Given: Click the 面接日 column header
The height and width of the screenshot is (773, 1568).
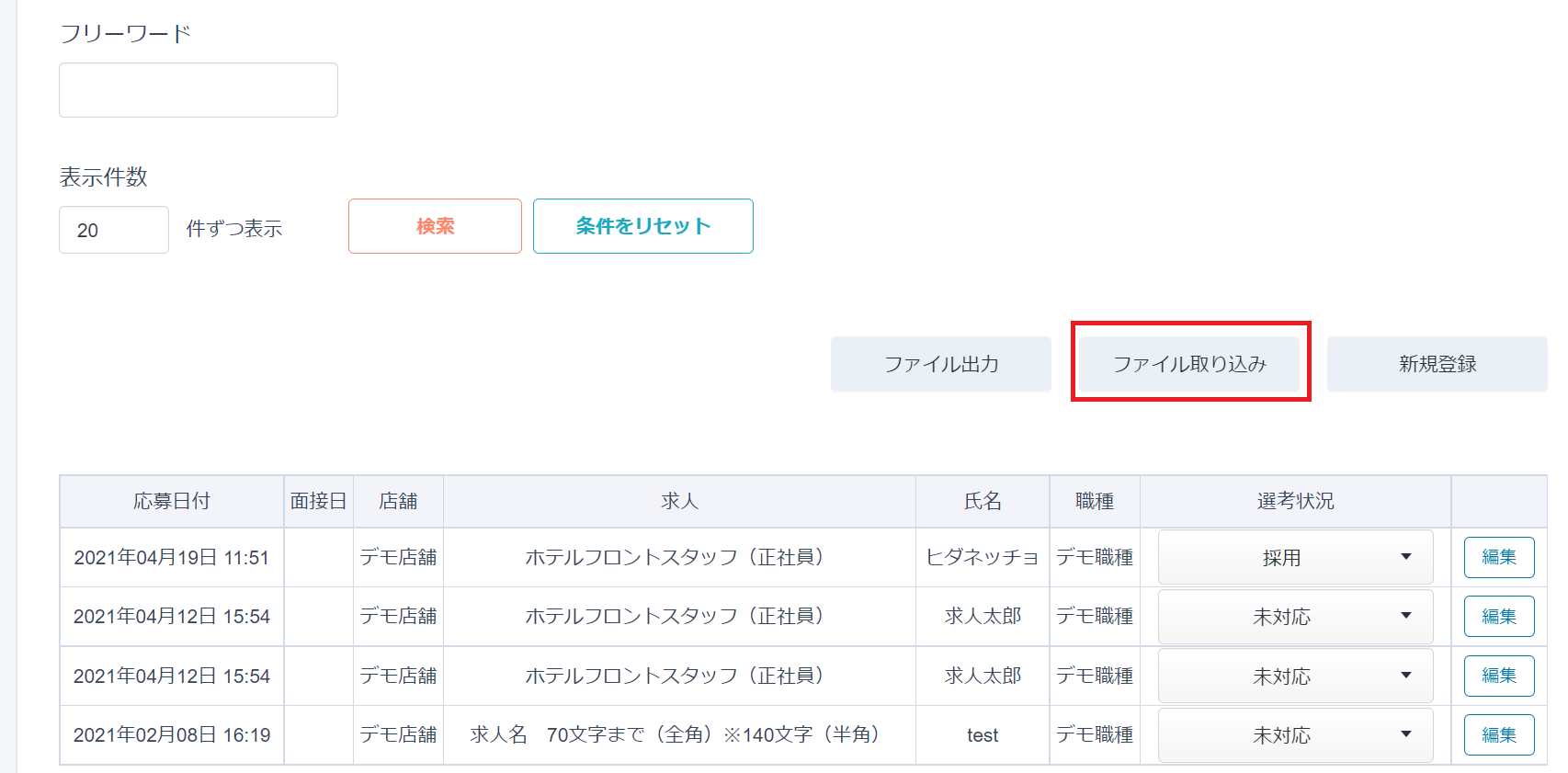Looking at the screenshot, I should tap(318, 501).
